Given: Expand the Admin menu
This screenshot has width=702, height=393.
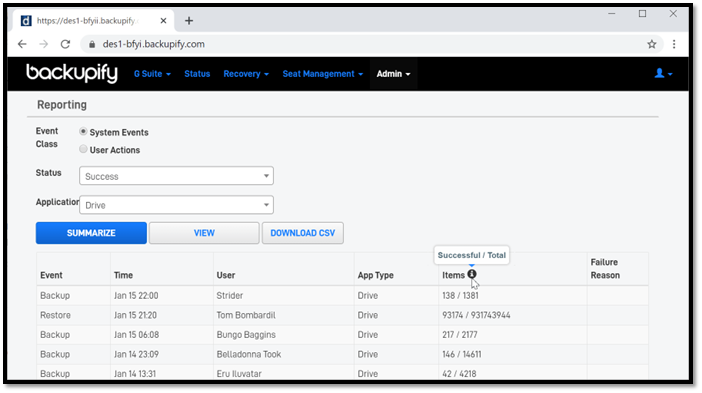Looking at the screenshot, I should point(393,74).
